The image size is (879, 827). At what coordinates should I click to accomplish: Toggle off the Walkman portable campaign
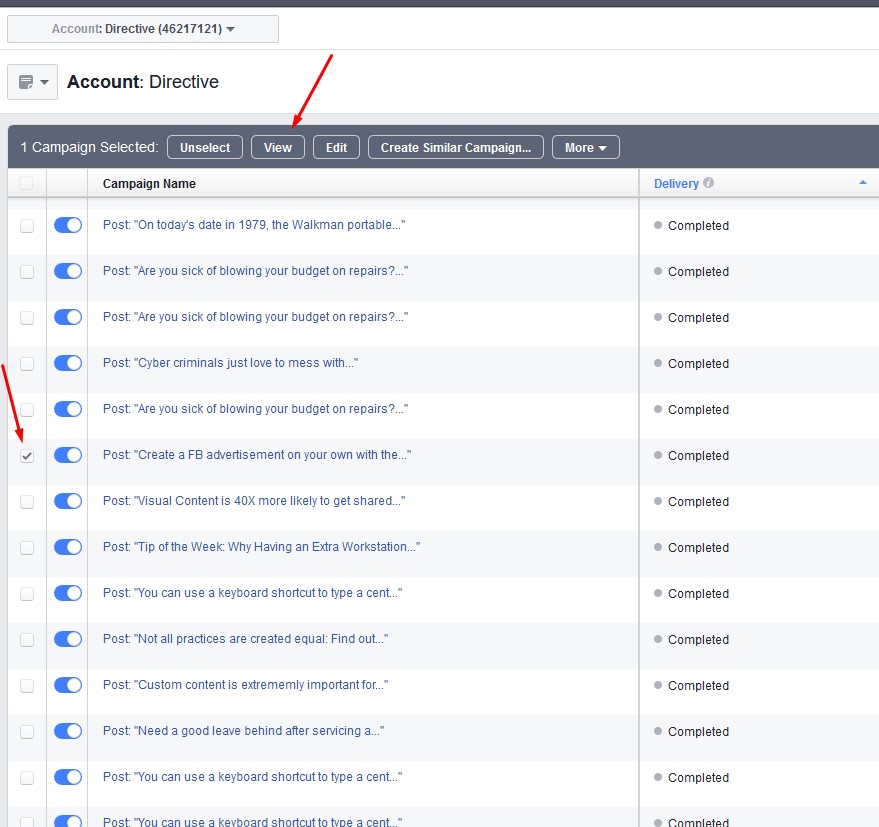click(68, 225)
